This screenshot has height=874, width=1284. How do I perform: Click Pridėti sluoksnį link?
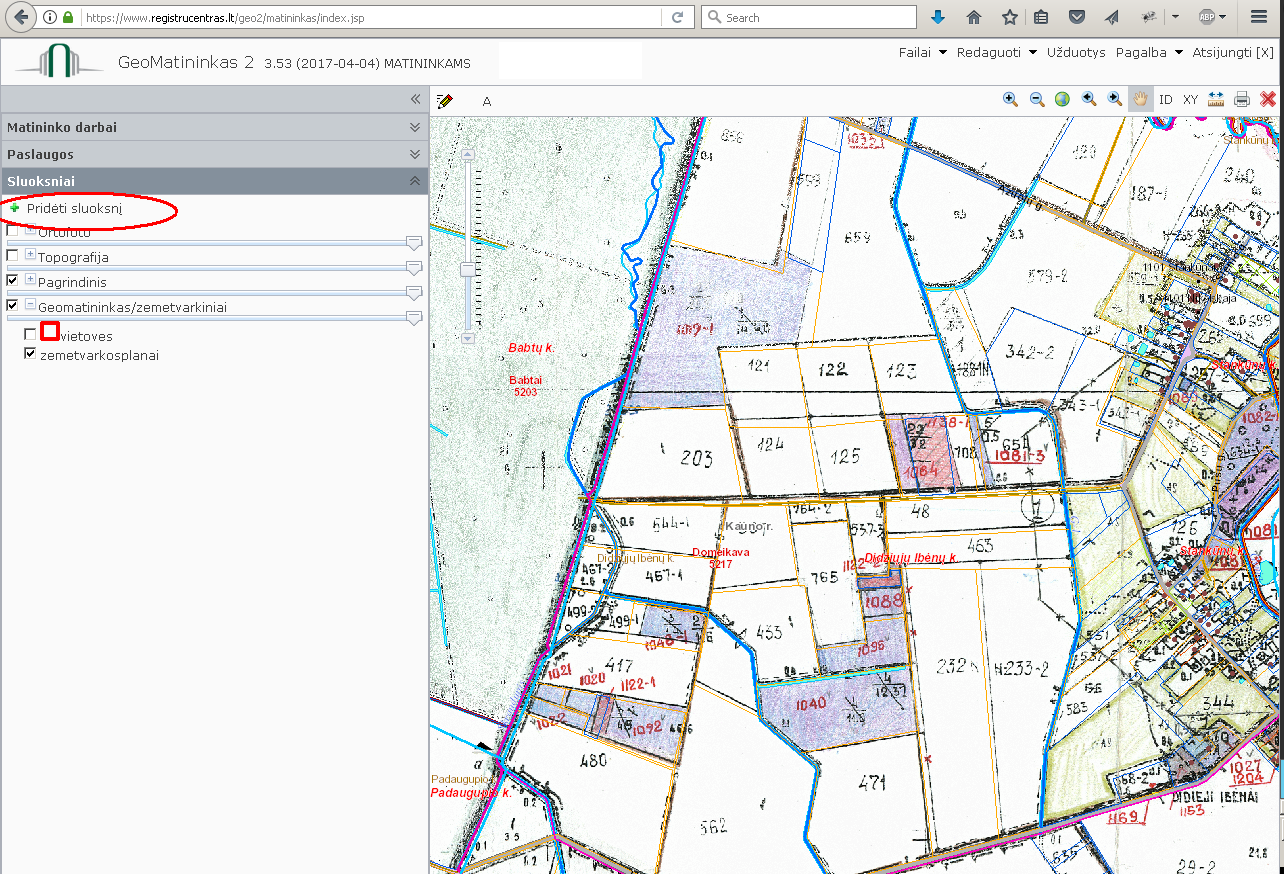(x=74, y=208)
